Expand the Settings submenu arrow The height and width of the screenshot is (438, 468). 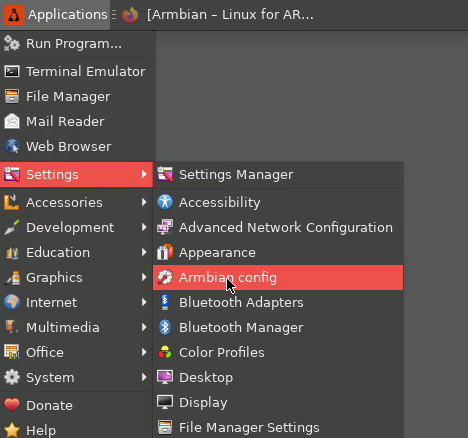point(144,174)
